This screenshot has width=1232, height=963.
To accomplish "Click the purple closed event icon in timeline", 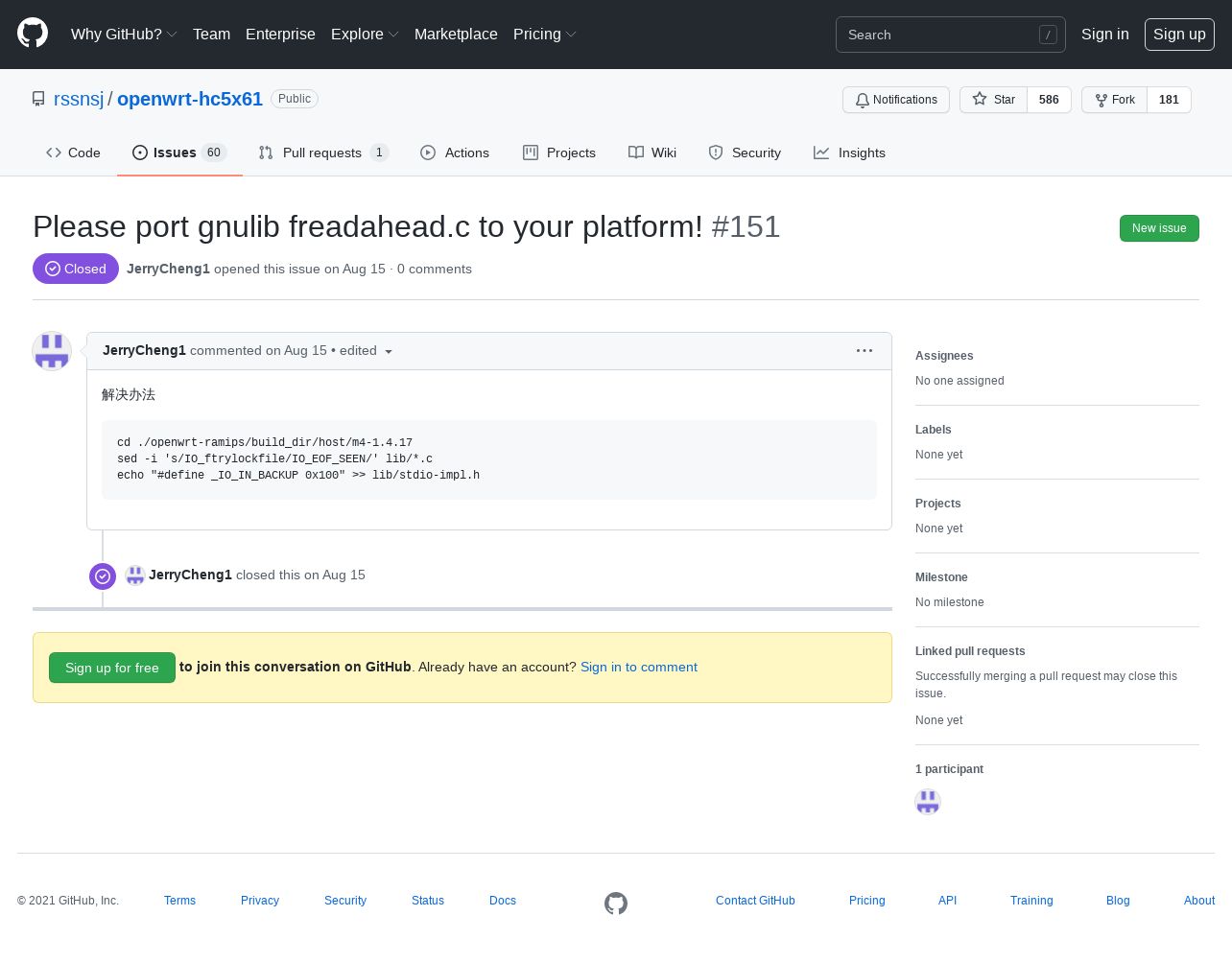I will point(103,576).
